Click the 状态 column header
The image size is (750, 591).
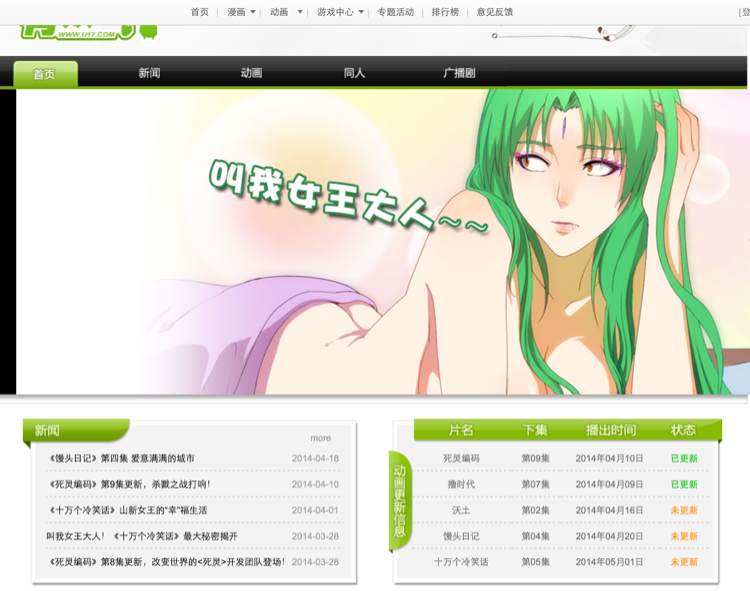(683, 430)
